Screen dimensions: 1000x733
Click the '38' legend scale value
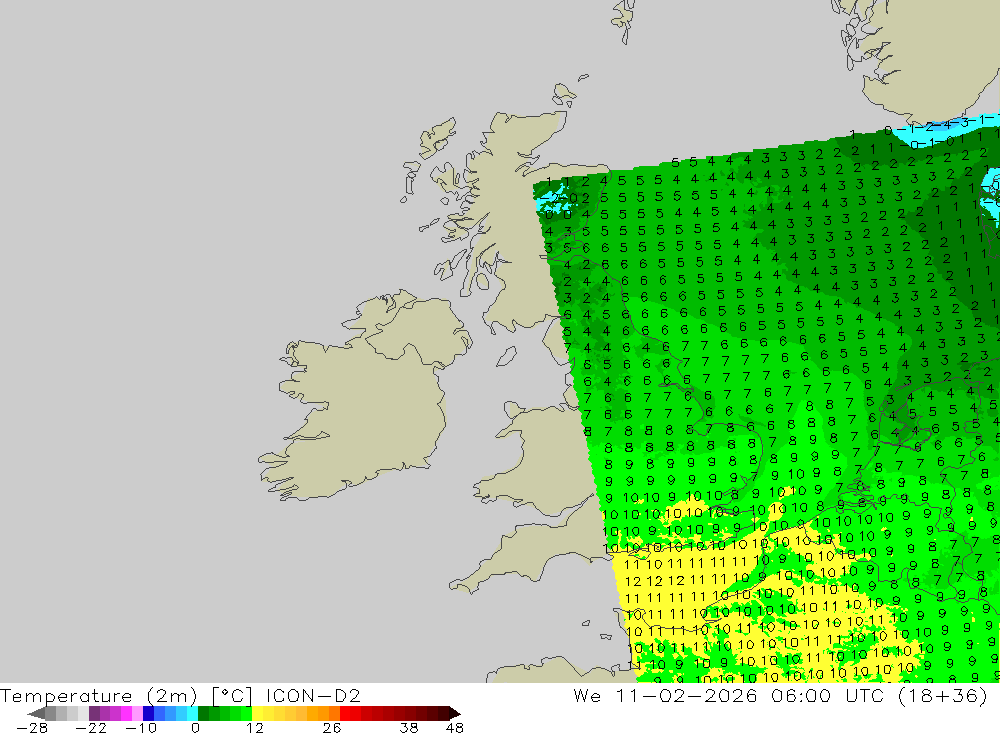pyautogui.click(x=408, y=727)
